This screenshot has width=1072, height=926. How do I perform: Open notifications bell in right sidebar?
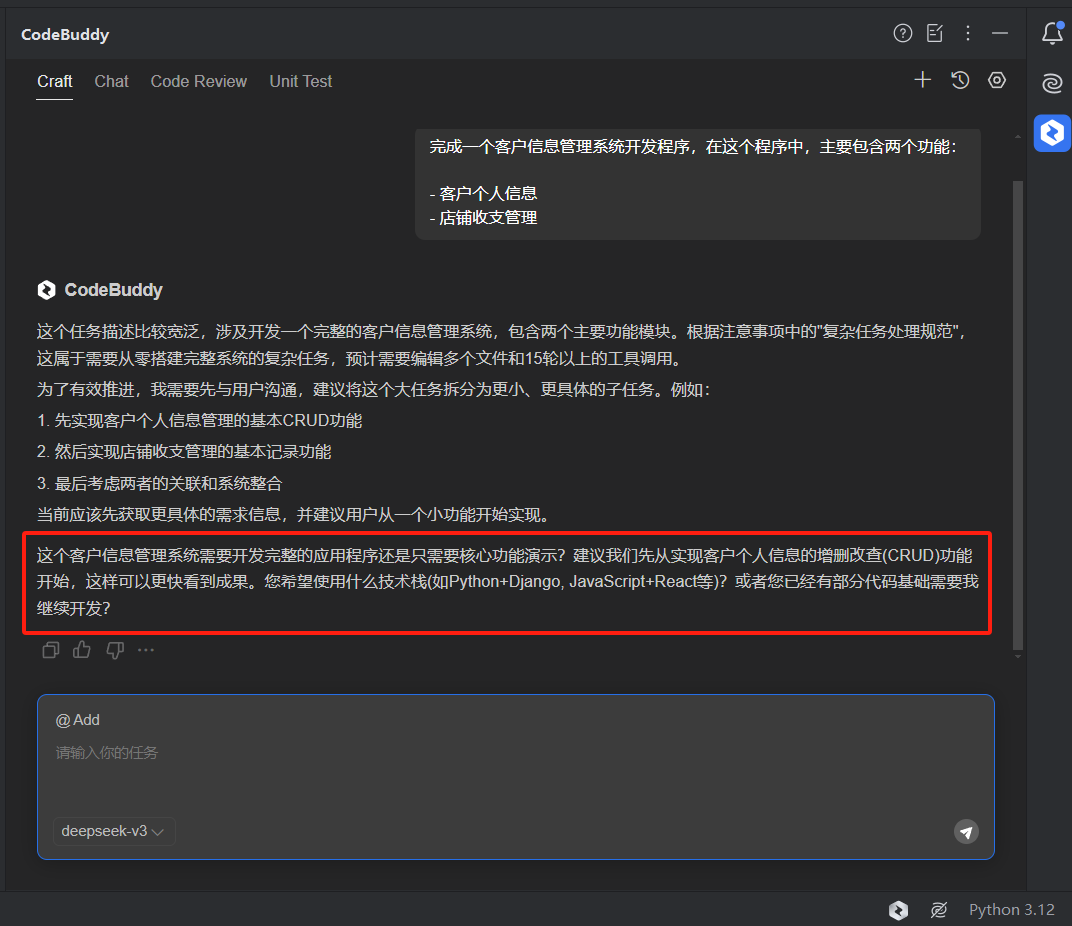(1052, 33)
